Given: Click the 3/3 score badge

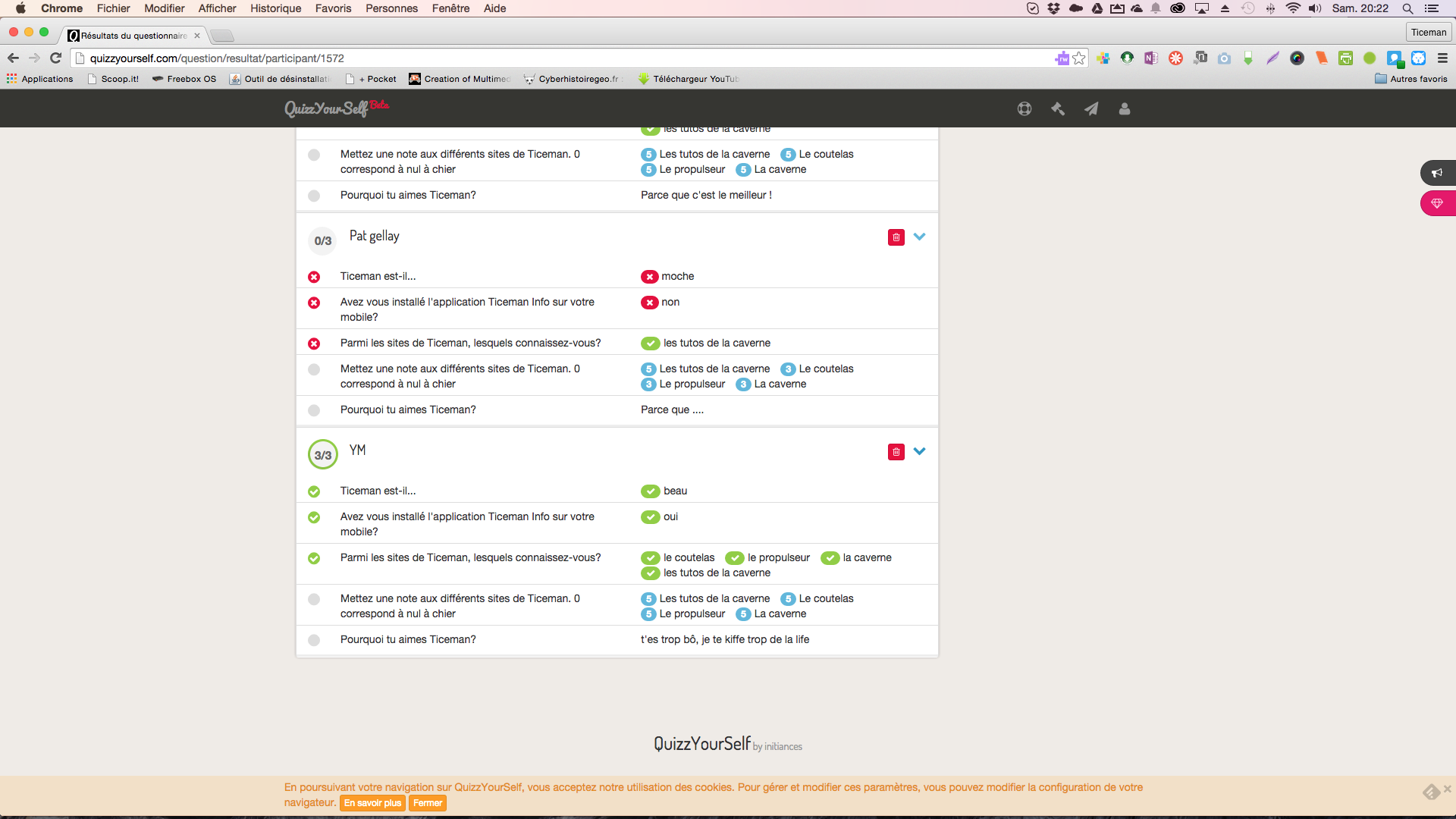Looking at the screenshot, I should click(x=323, y=455).
